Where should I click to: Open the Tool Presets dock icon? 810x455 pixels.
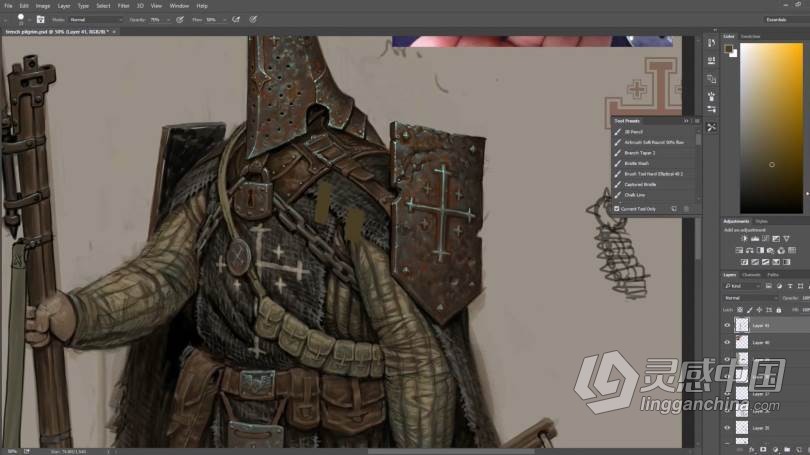pyautogui.click(x=711, y=127)
